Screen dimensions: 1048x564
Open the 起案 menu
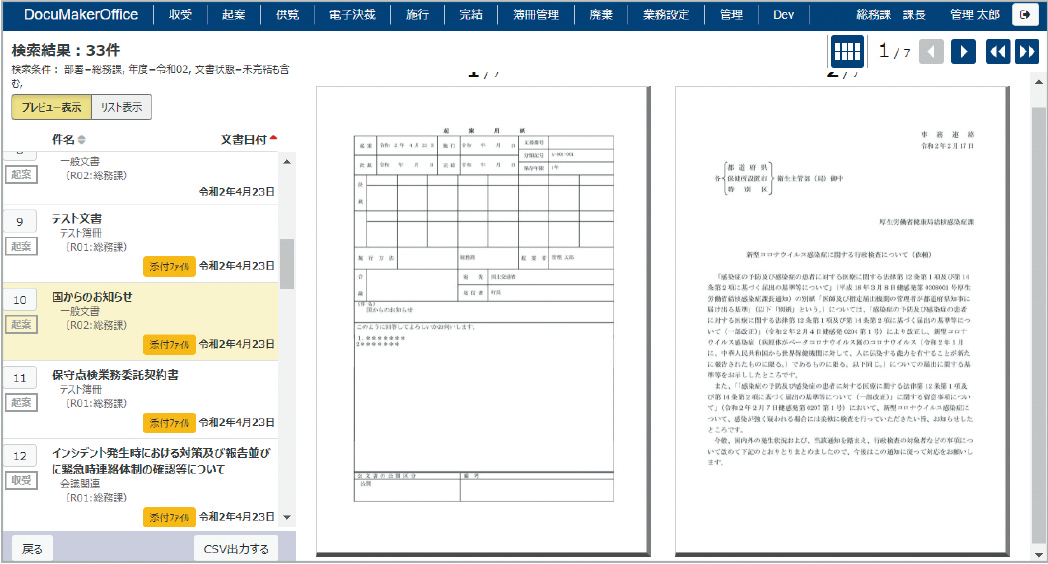[x=233, y=15]
